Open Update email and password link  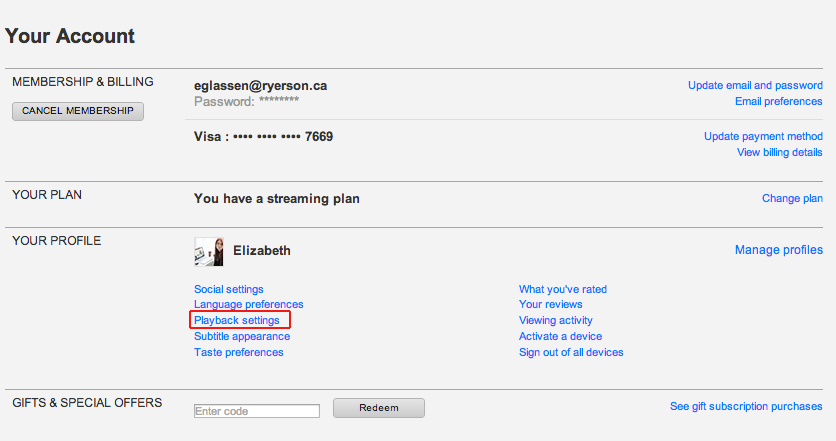[x=755, y=85]
